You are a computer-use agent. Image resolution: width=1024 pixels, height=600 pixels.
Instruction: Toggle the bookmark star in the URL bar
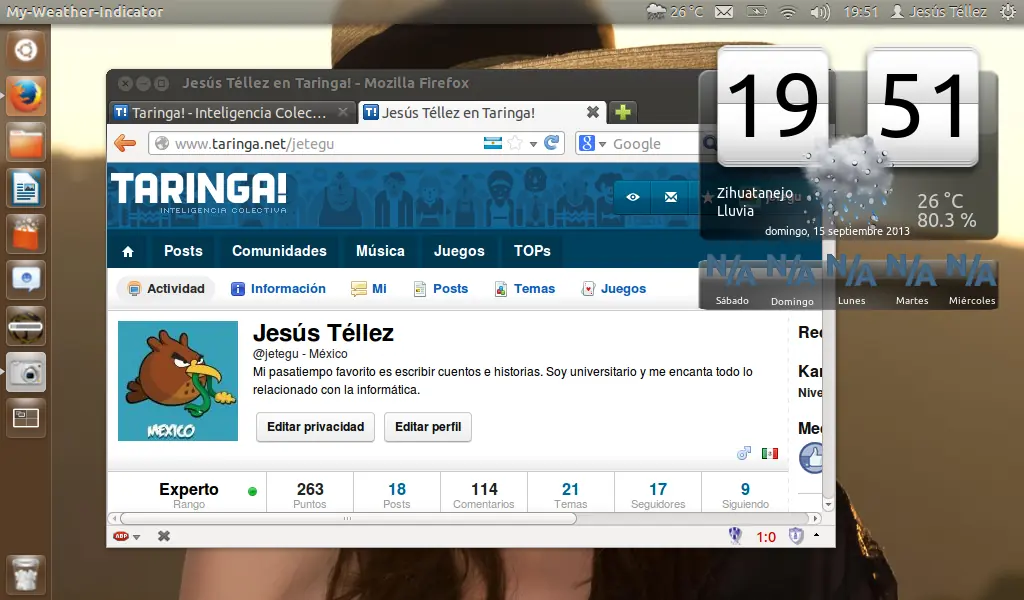pyautogui.click(x=515, y=143)
